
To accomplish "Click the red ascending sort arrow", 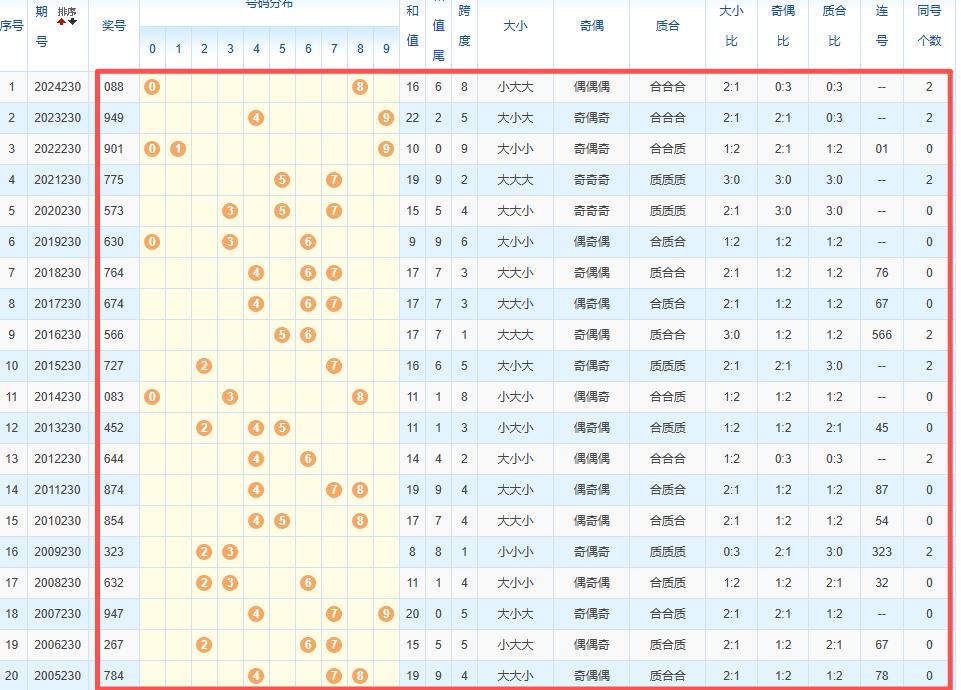I will (62, 21).
